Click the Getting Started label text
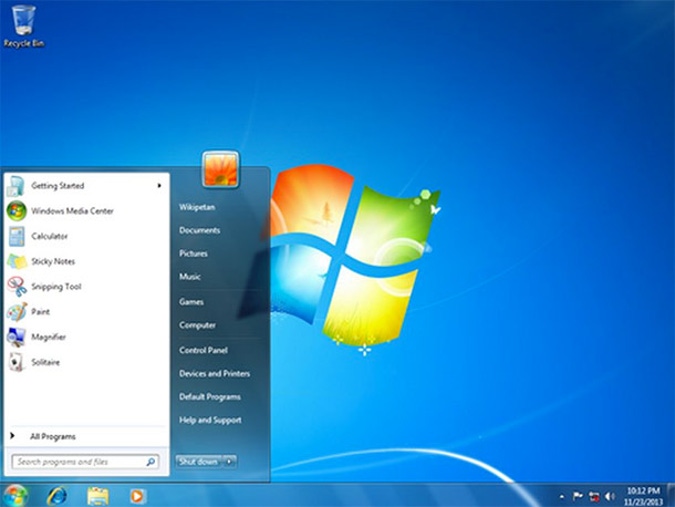Screen dimensions: 675x507 (x=58, y=186)
